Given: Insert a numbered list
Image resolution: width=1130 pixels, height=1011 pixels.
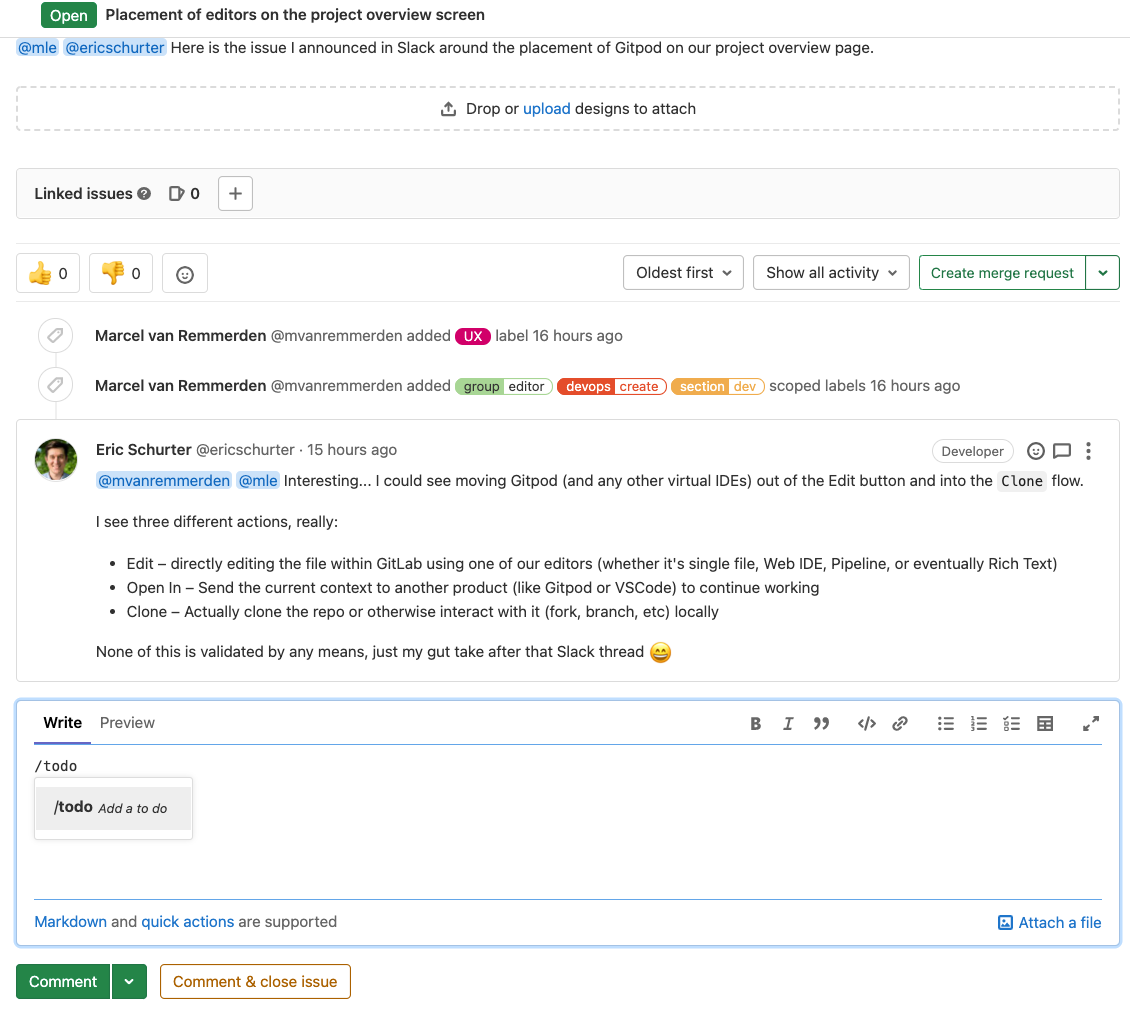Looking at the screenshot, I should 979,724.
